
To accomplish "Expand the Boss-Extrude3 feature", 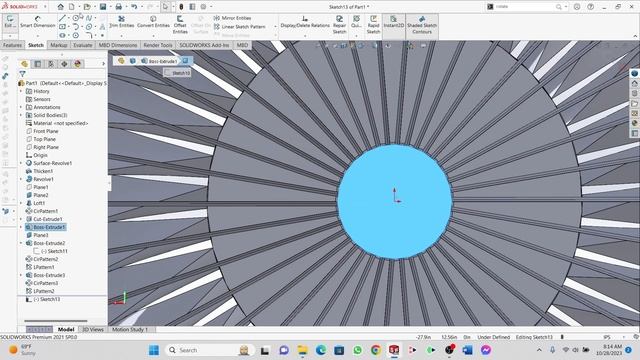I will (21, 275).
